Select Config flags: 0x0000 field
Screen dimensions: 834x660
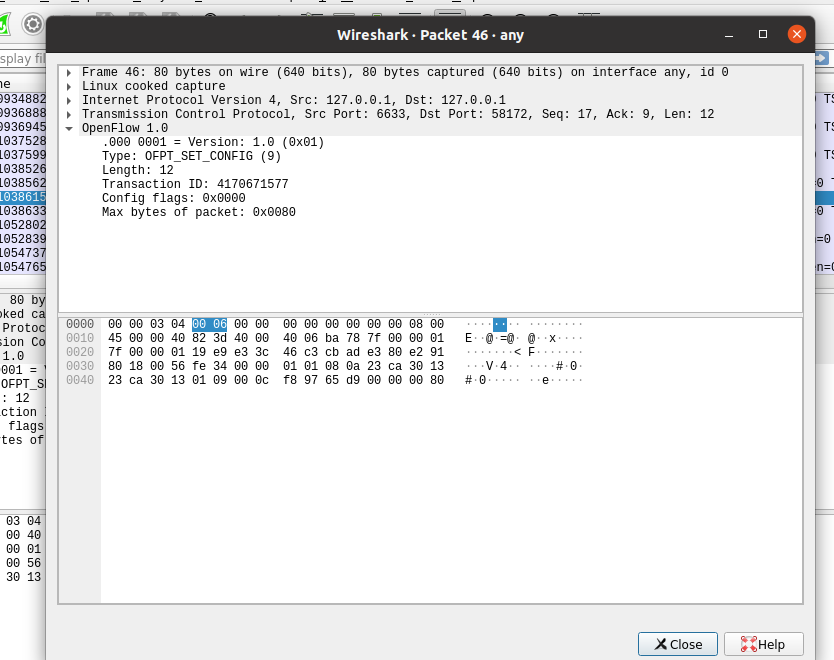pyautogui.click(x=174, y=198)
